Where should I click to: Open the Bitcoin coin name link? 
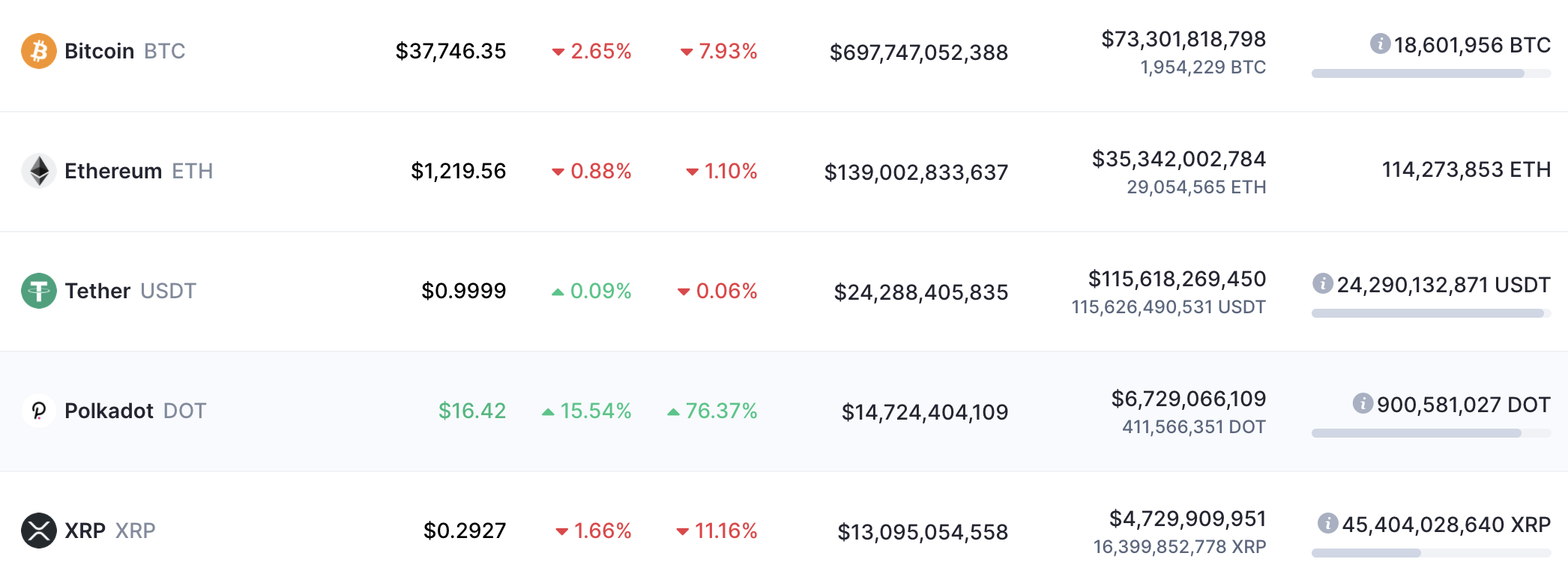pyautogui.click(x=100, y=51)
